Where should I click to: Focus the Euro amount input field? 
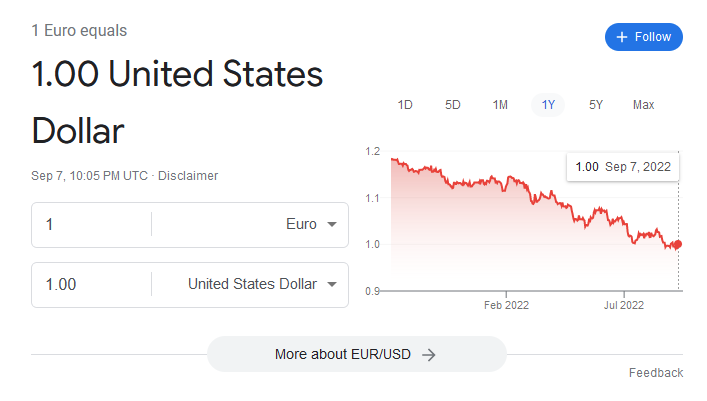(92, 225)
